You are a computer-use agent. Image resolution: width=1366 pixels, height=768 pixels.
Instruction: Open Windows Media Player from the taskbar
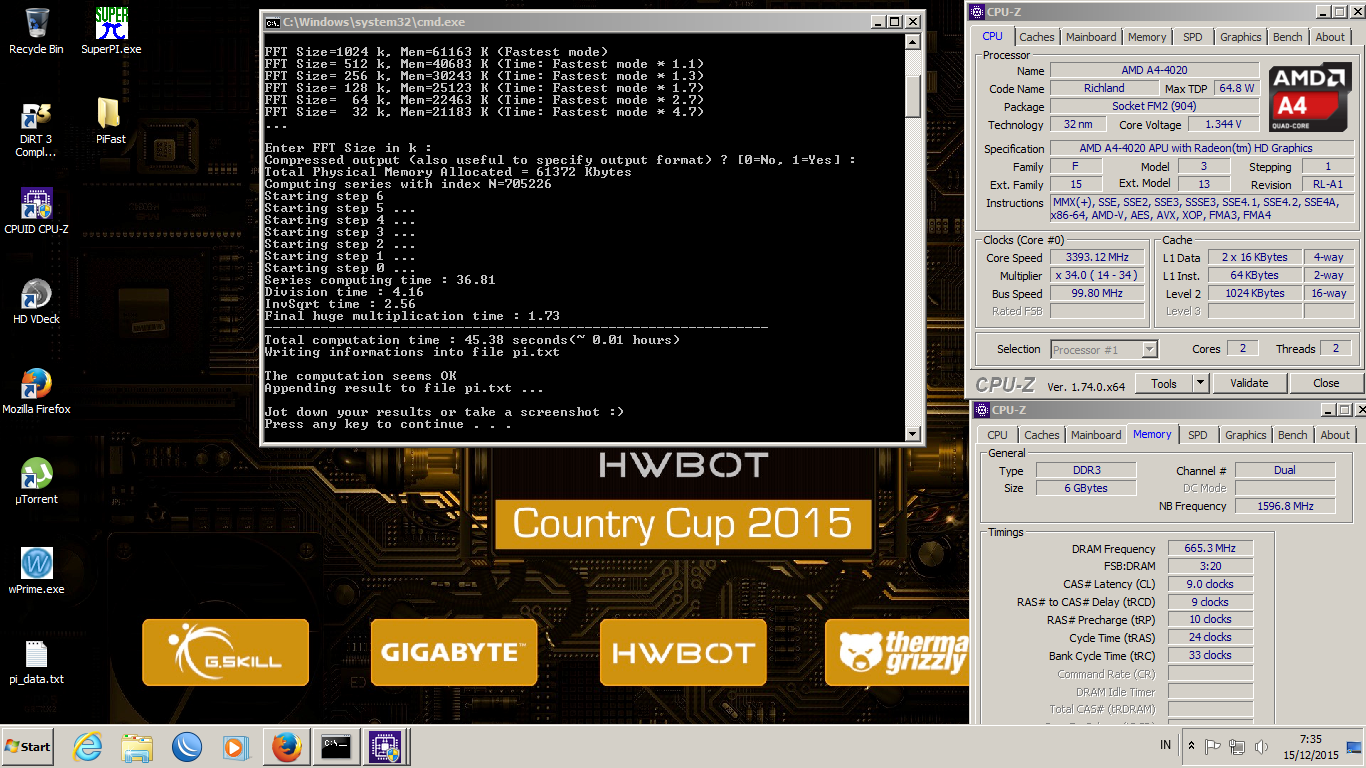235,747
